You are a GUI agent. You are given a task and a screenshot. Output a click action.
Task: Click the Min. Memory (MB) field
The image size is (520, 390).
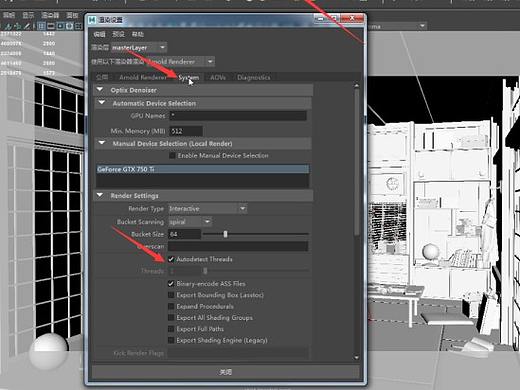click(x=186, y=131)
